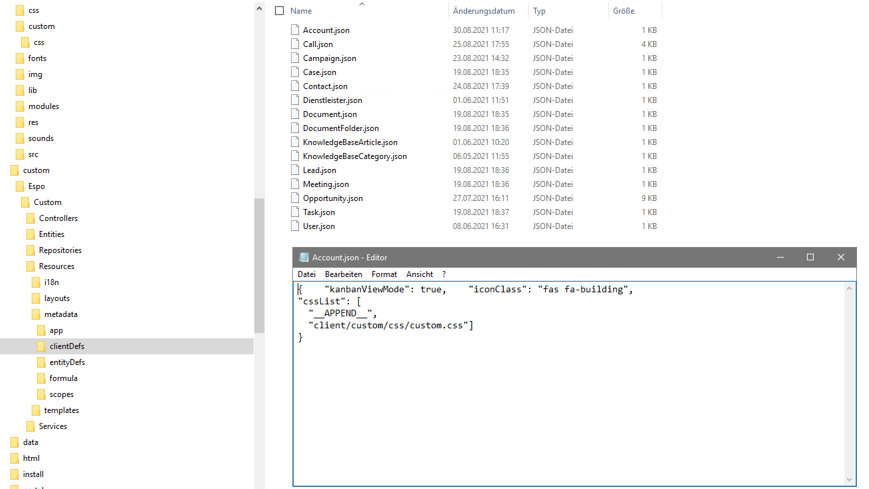Select the clientDefs folder icon
This screenshot has width=869, height=489.
42,346
